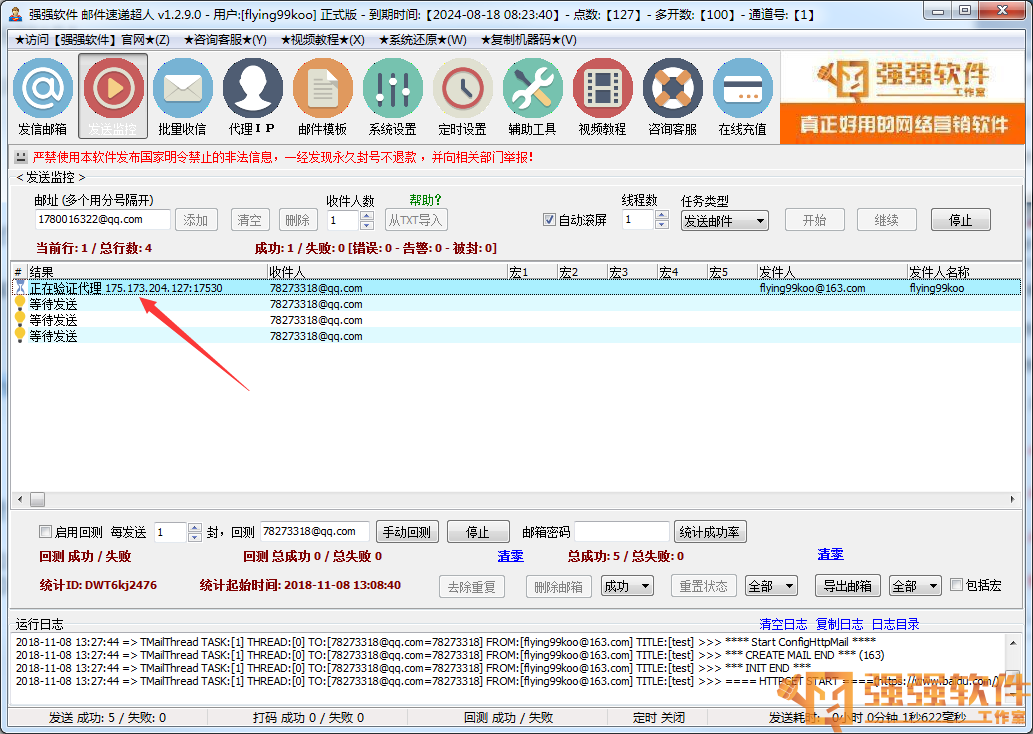Viewport: 1033px width, 734px height.
Task: Open the green 帮助? help link
Action: tap(425, 200)
